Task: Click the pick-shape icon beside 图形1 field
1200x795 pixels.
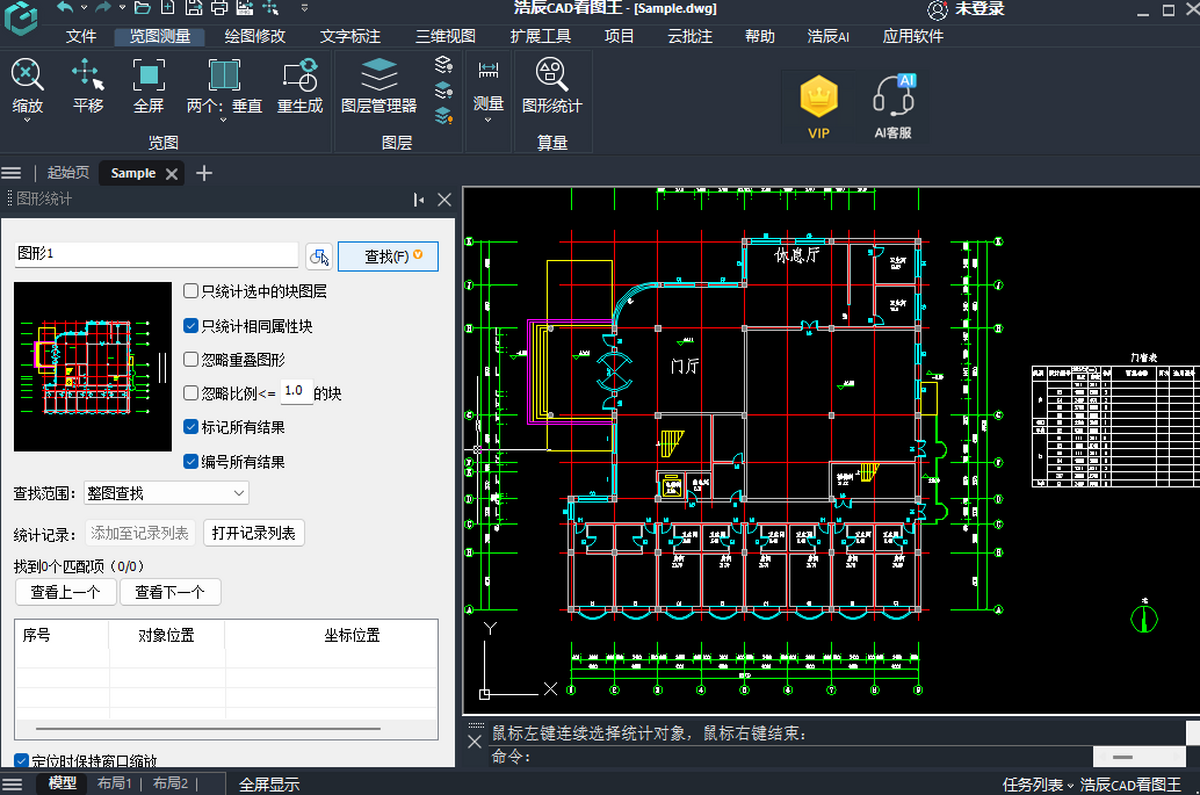Action: pyautogui.click(x=319, y=257)
